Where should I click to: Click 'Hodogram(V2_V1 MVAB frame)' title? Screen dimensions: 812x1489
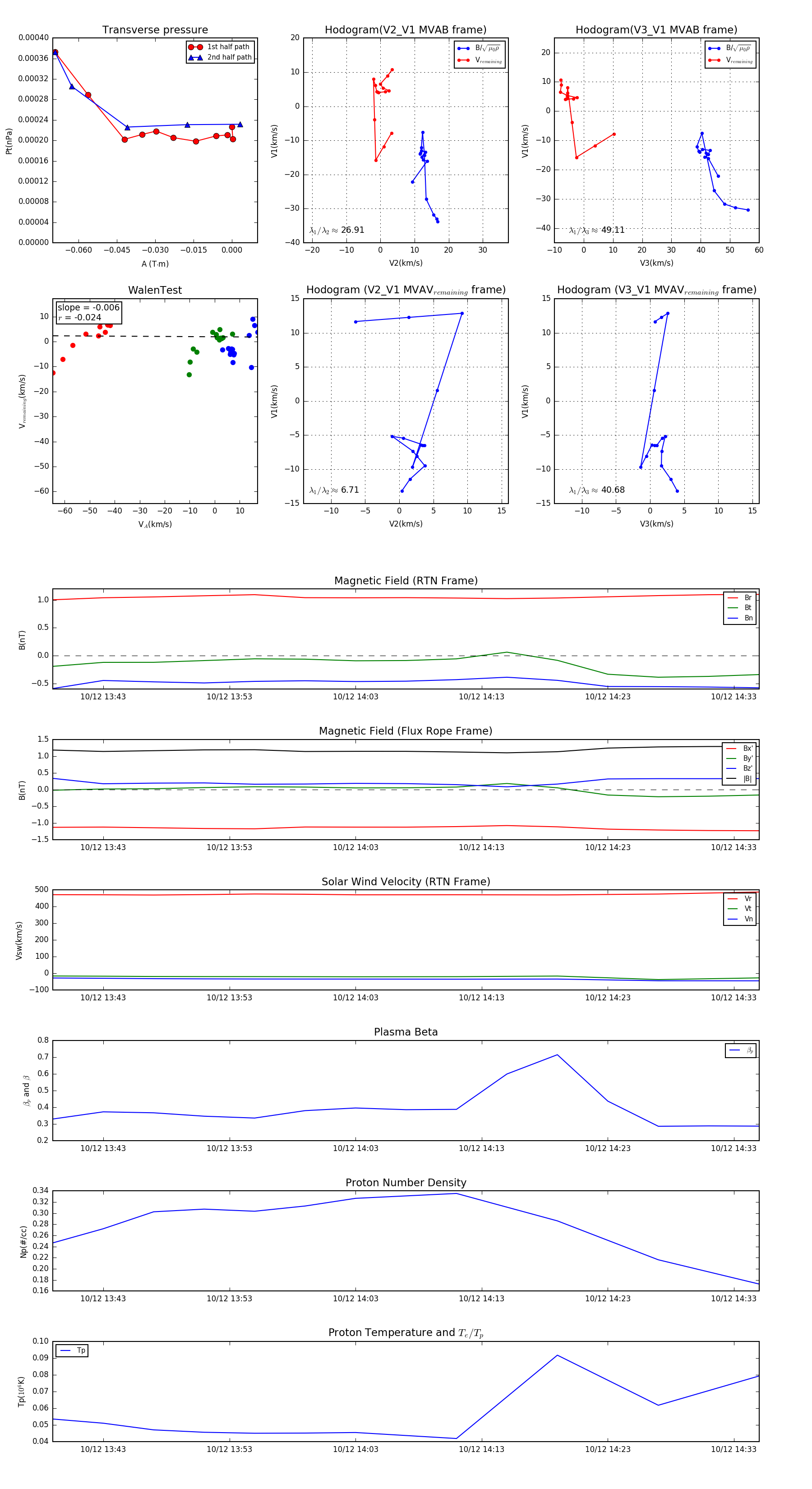coord(406,30)
